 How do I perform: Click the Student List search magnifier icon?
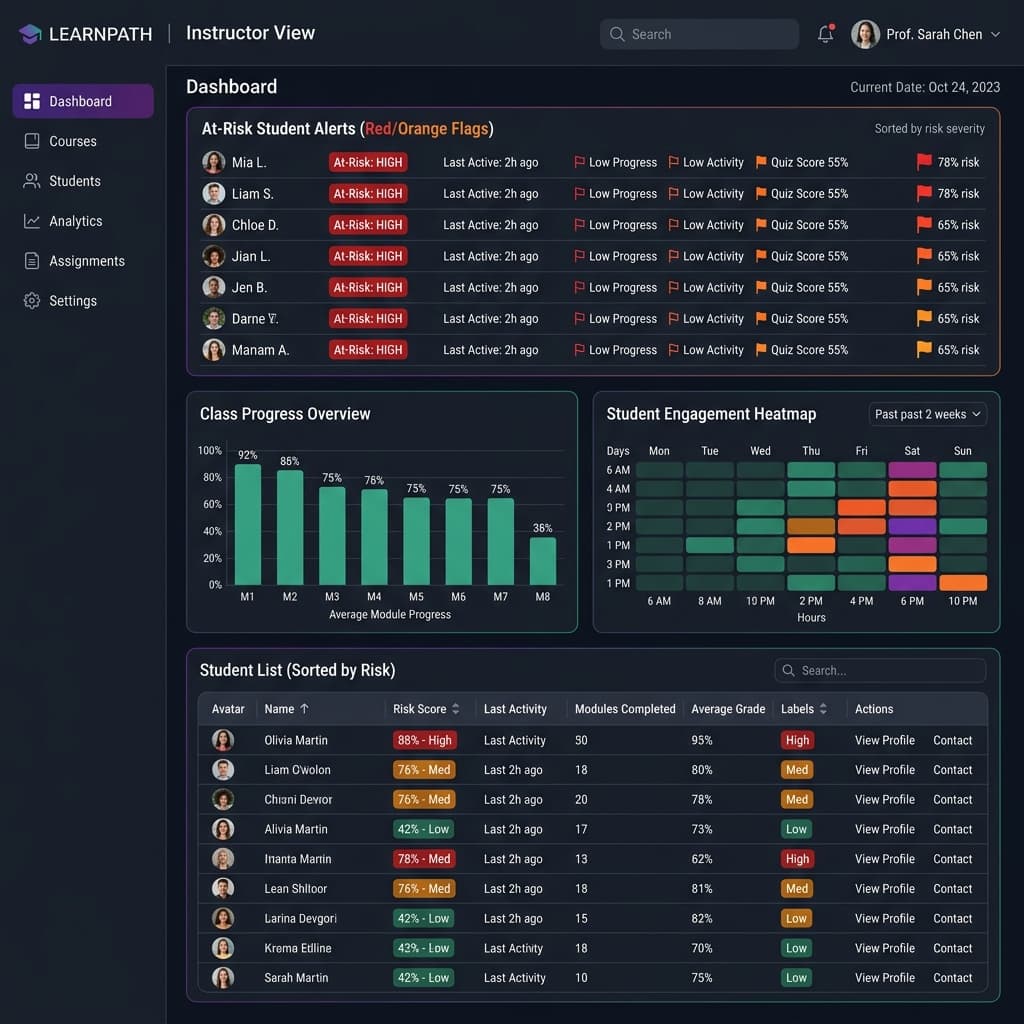(x=788, y=670)
